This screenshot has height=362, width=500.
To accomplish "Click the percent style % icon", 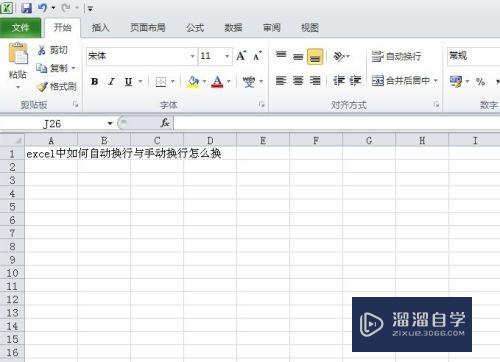I will [x=480, y=81].
